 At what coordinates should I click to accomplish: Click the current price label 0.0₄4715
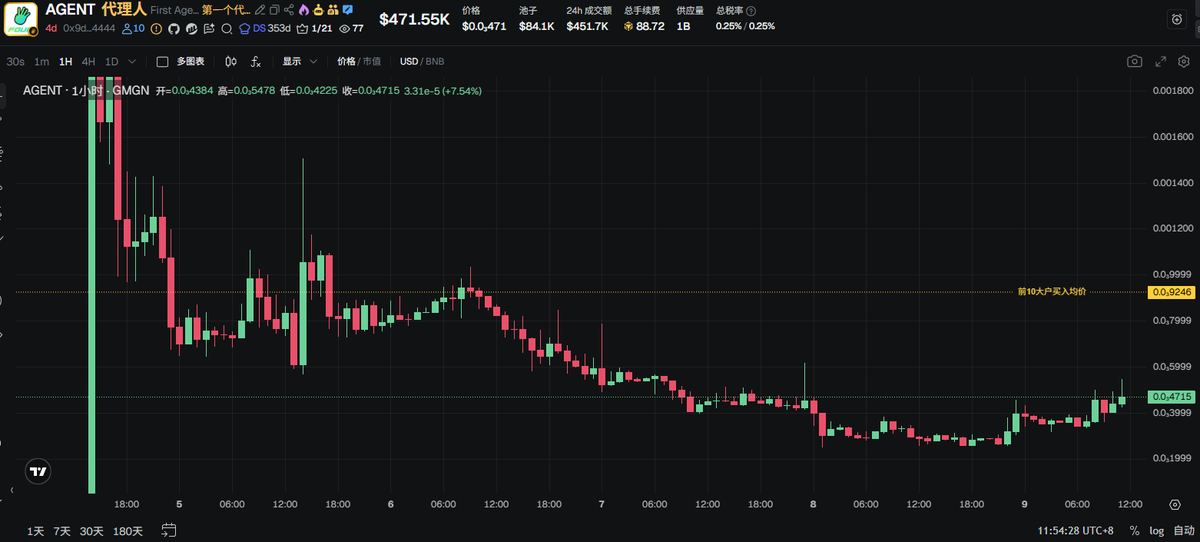(1172, 397)
